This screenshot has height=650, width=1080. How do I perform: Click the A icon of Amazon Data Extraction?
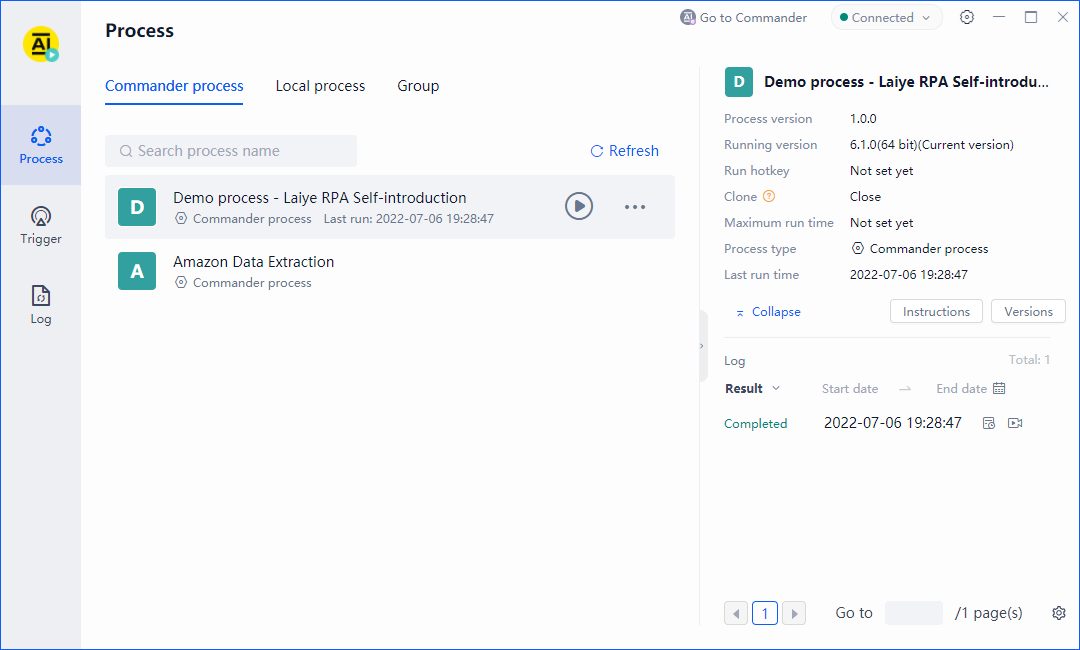tap(137, 271)
